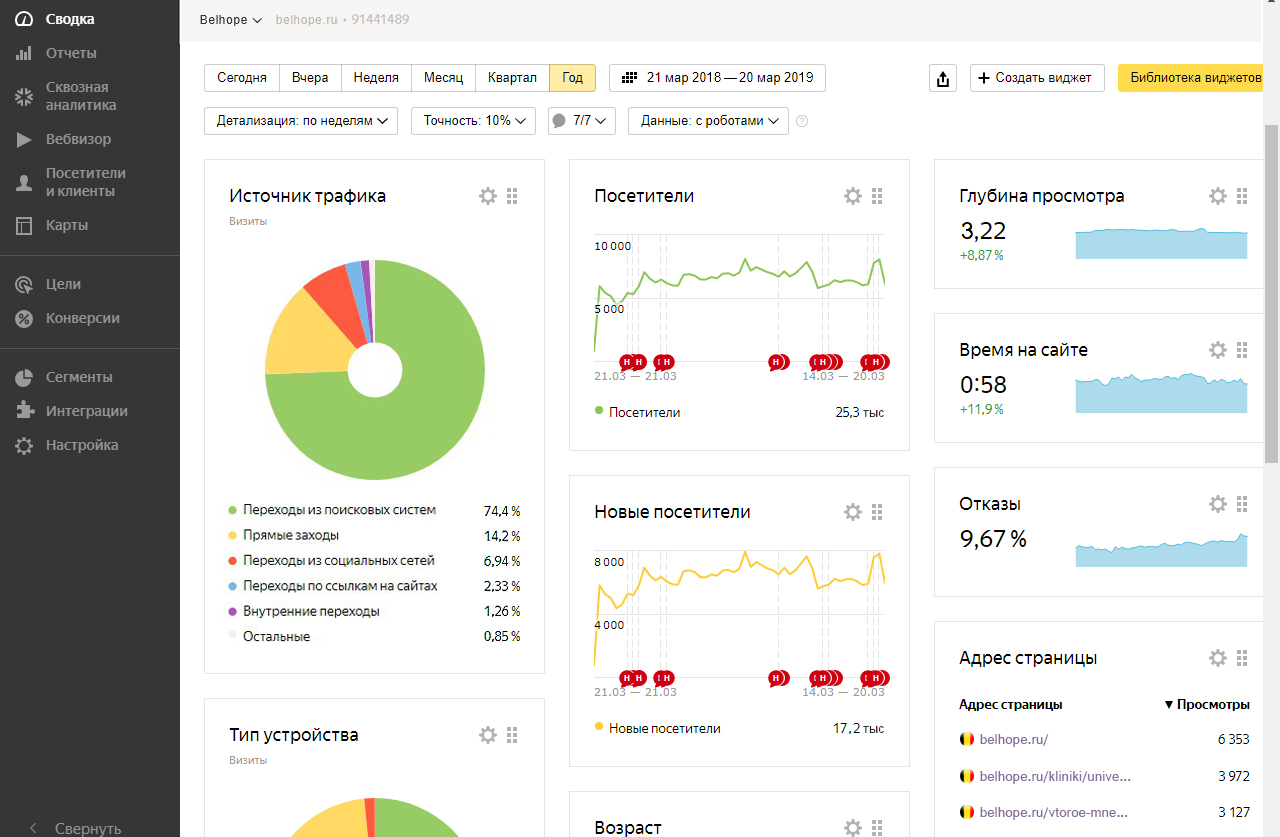Sort by Просмотры column header

[x=1207, y=704]
